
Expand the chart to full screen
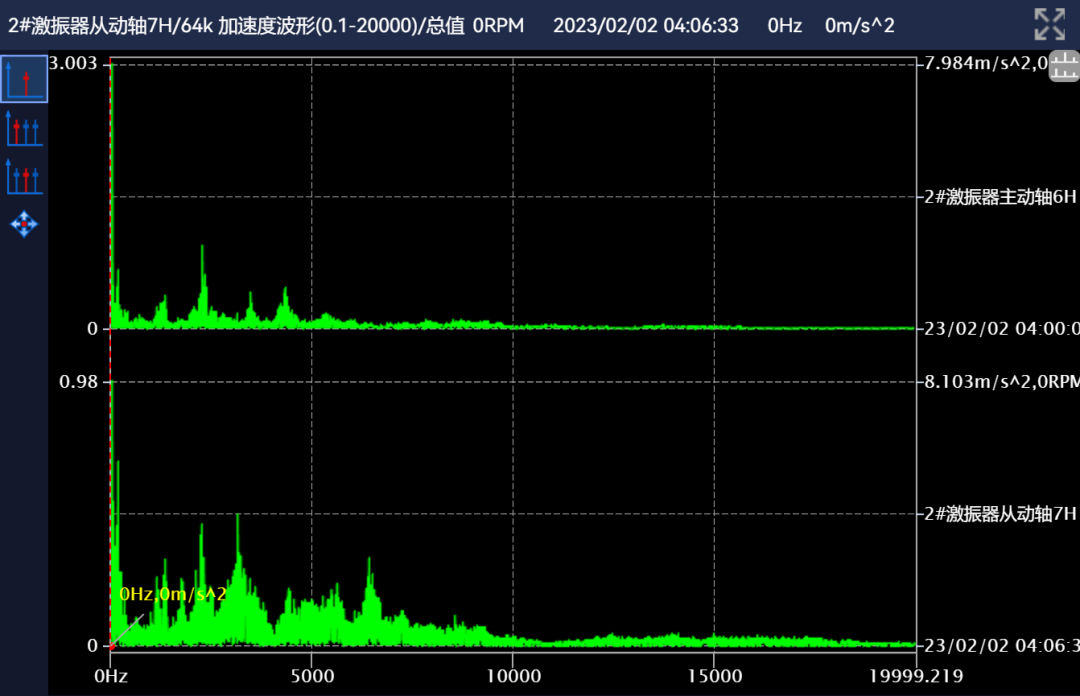tap(1049, 24)
